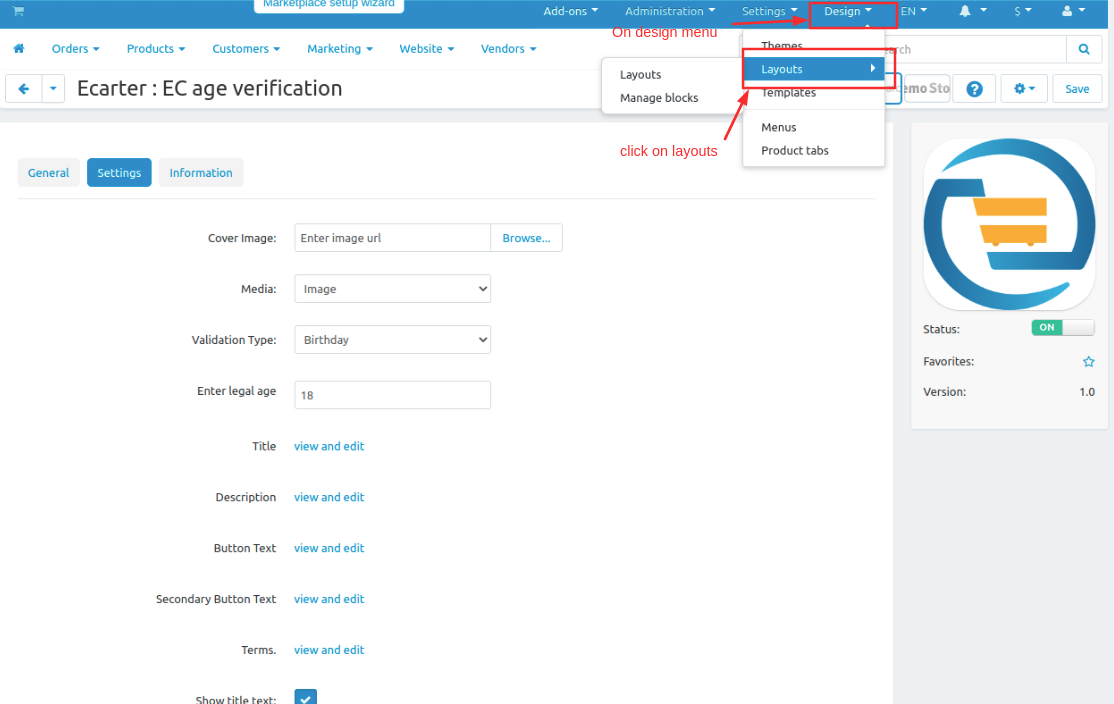Click the shopping cart icon in top bar
Viewport: 1114px width, 704px height.
(18, 11)
